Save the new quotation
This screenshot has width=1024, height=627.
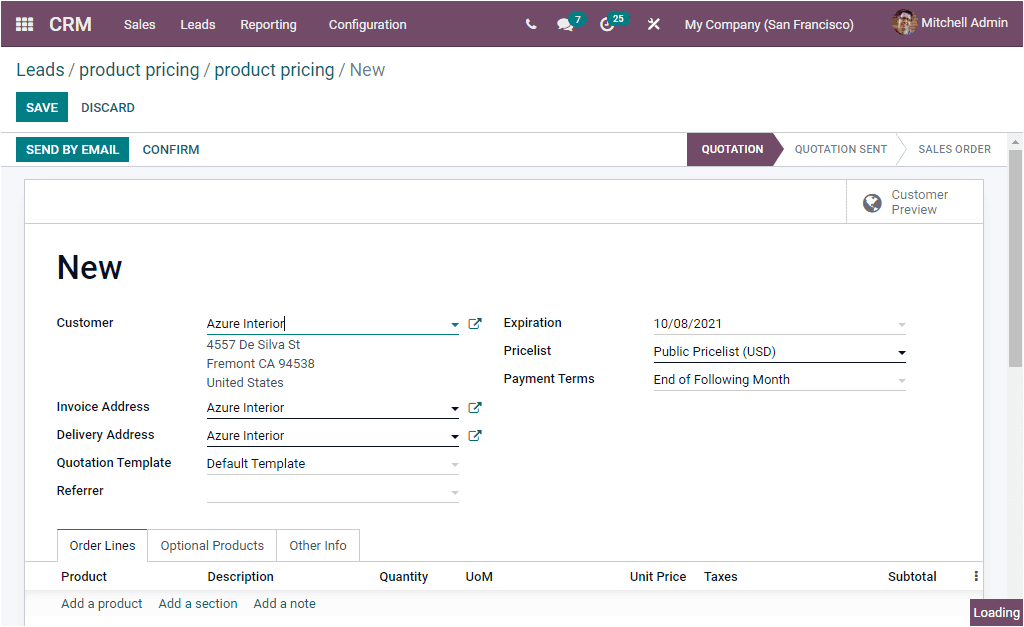[41, 107]
